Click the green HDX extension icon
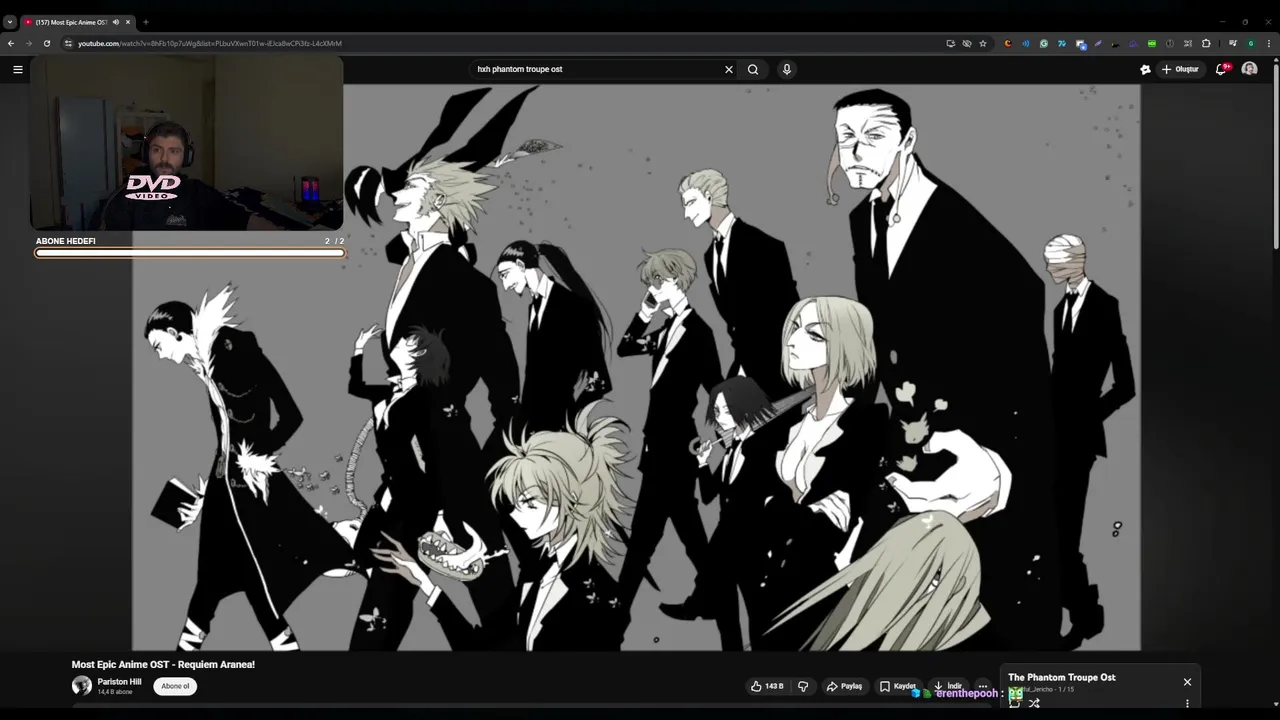1280x720 pixels. click(1152, 43)
